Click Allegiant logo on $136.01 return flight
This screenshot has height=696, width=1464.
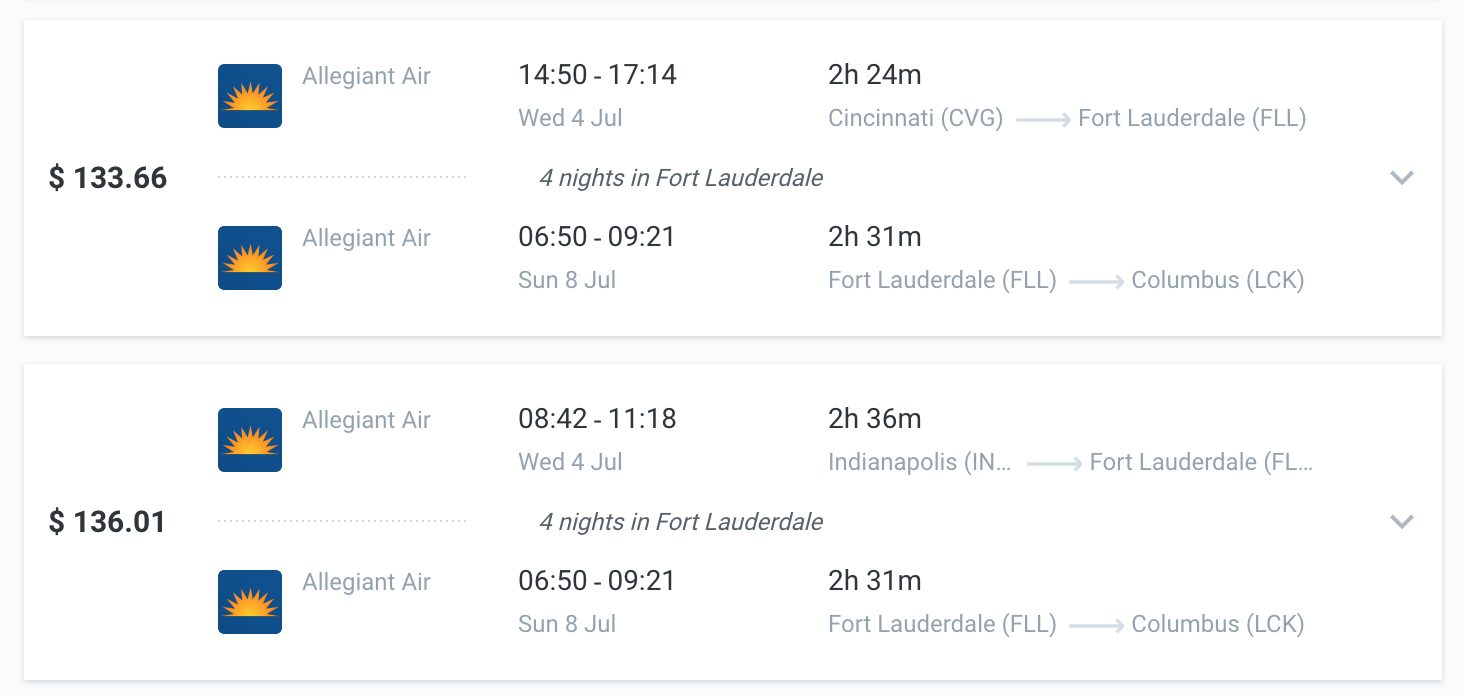pos(250,602)
